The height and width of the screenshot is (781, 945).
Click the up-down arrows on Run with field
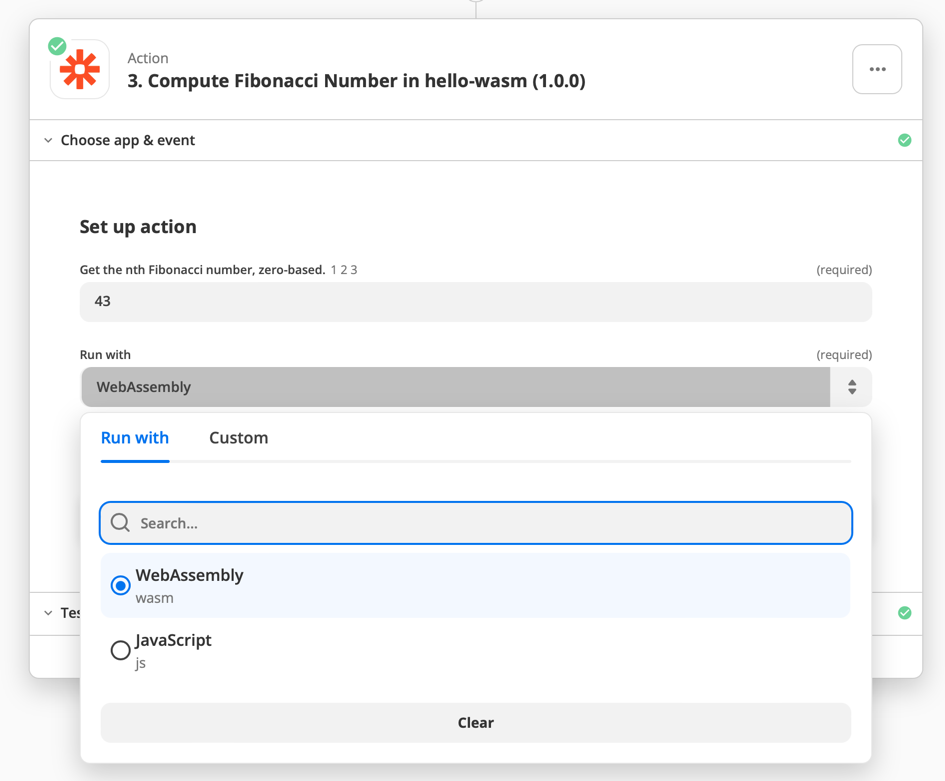coord(851,387)
